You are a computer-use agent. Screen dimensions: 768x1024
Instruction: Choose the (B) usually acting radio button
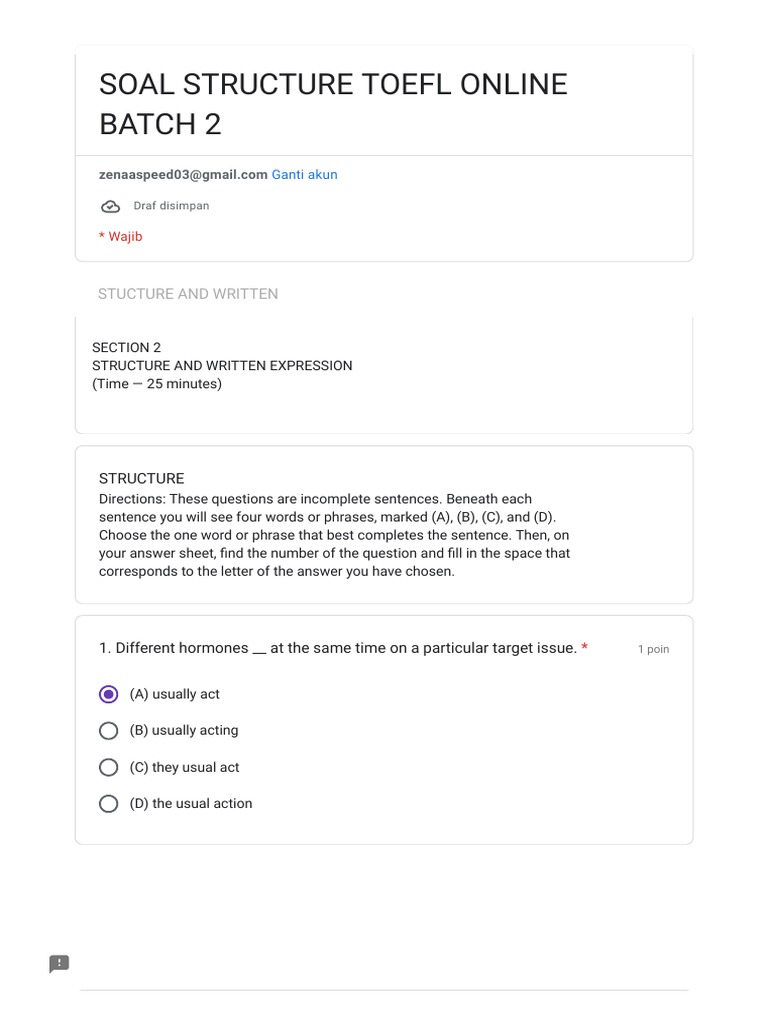coord(109,731)
